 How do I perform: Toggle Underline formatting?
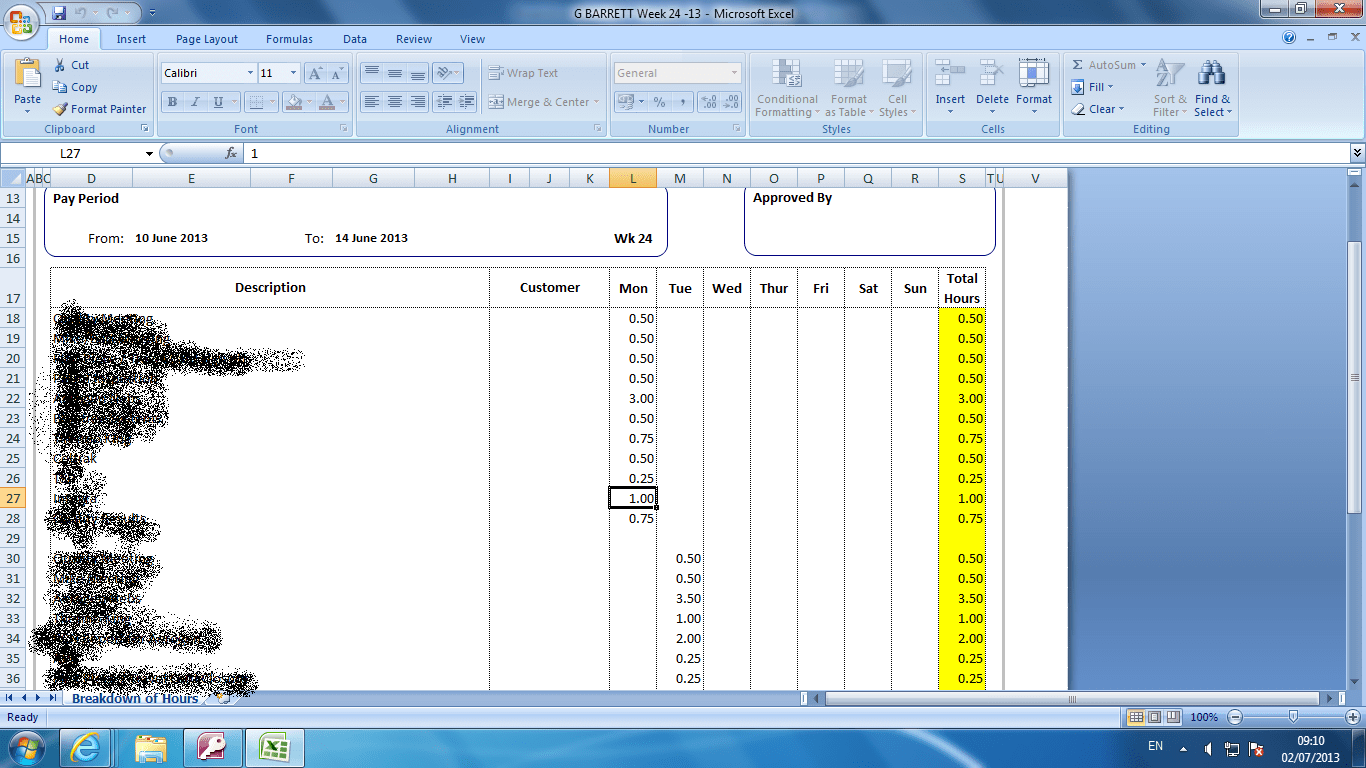coord(218,102)
